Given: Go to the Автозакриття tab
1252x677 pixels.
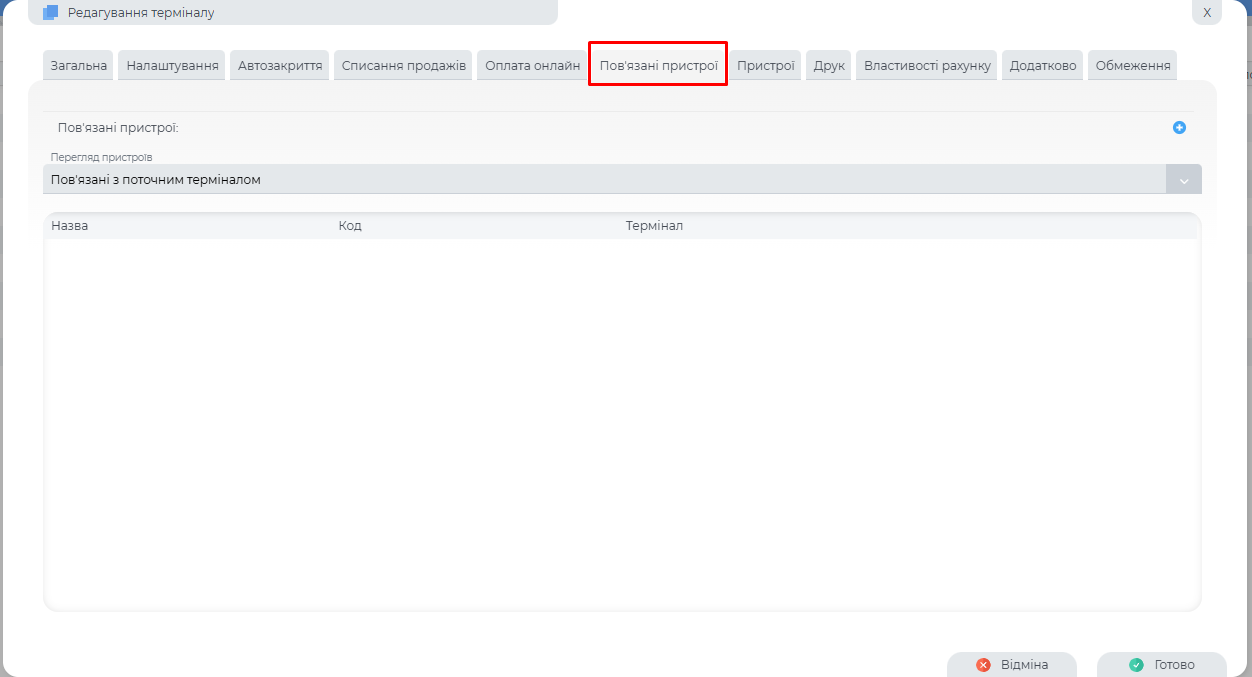Looking at the screenshot, I should [280, 66].
